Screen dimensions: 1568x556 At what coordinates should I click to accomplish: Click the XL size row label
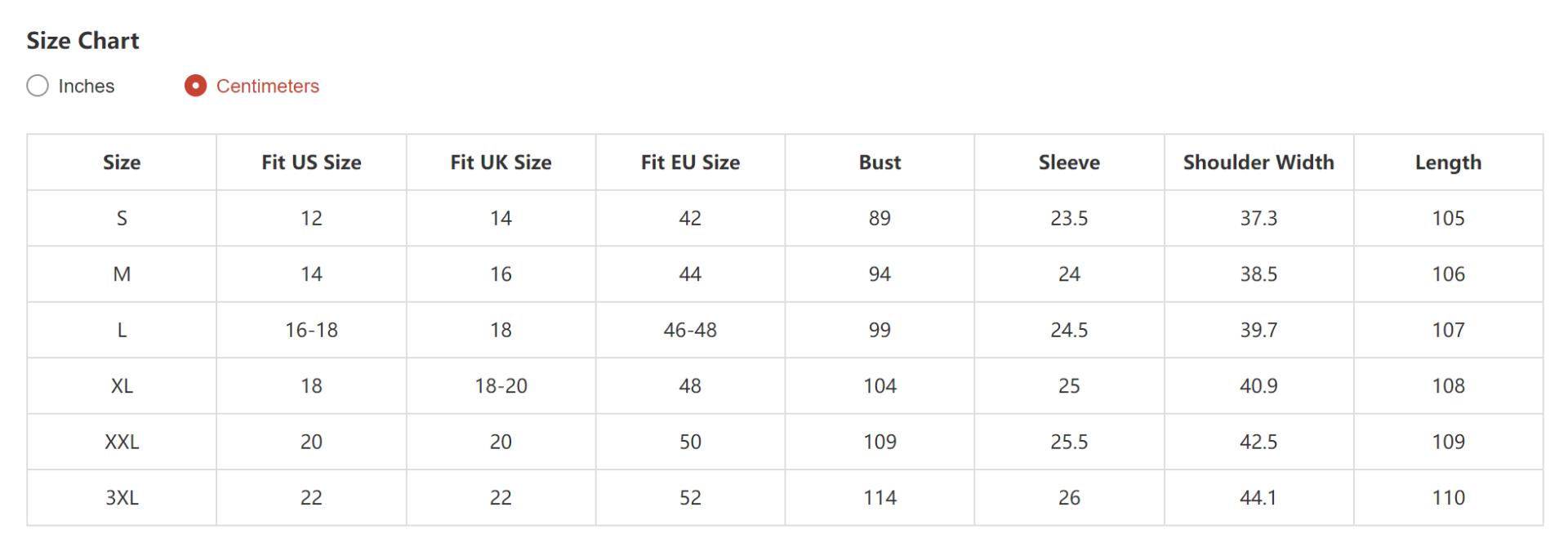pyautogui.click(x=122, y=385)
